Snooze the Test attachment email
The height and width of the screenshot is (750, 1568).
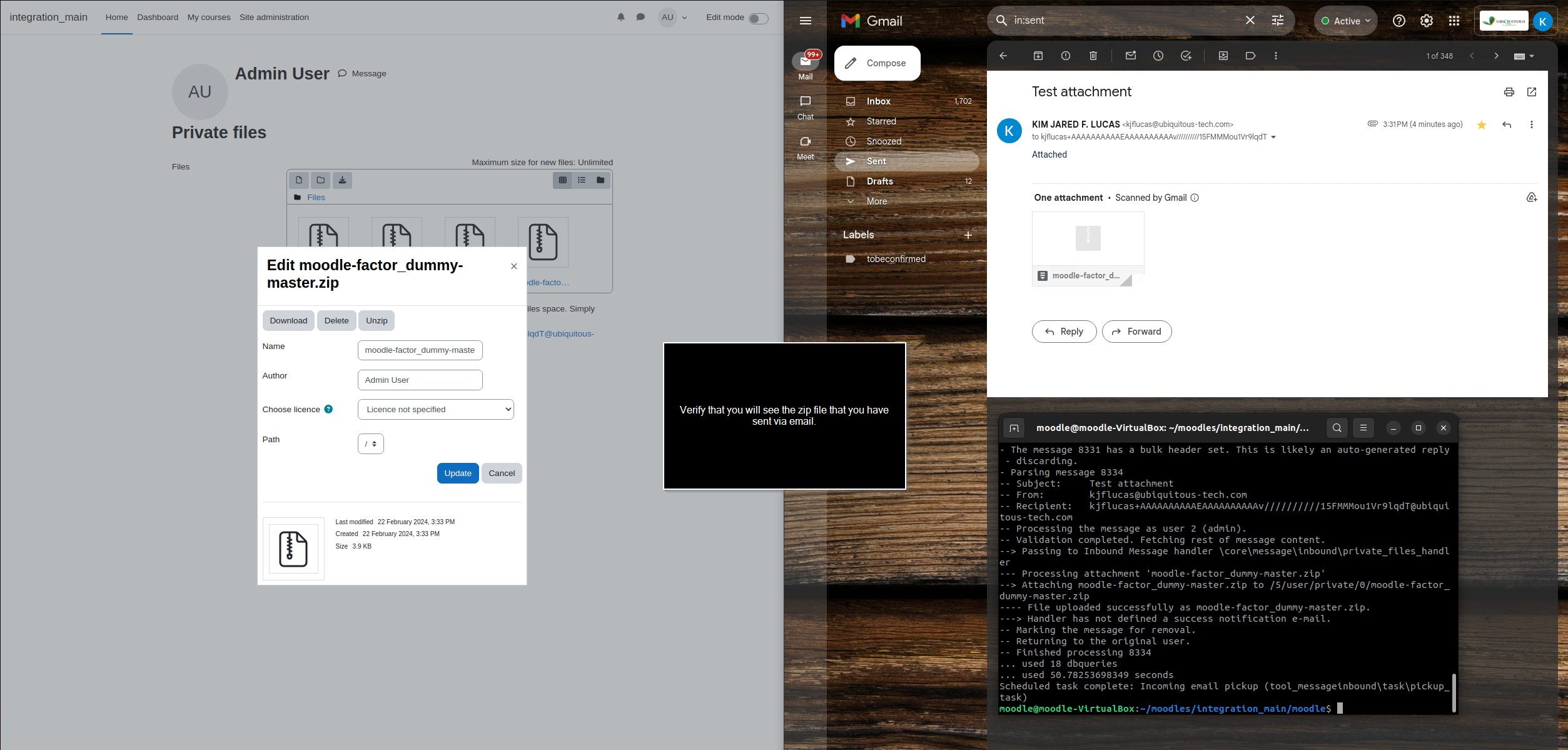coord(1158,56)
